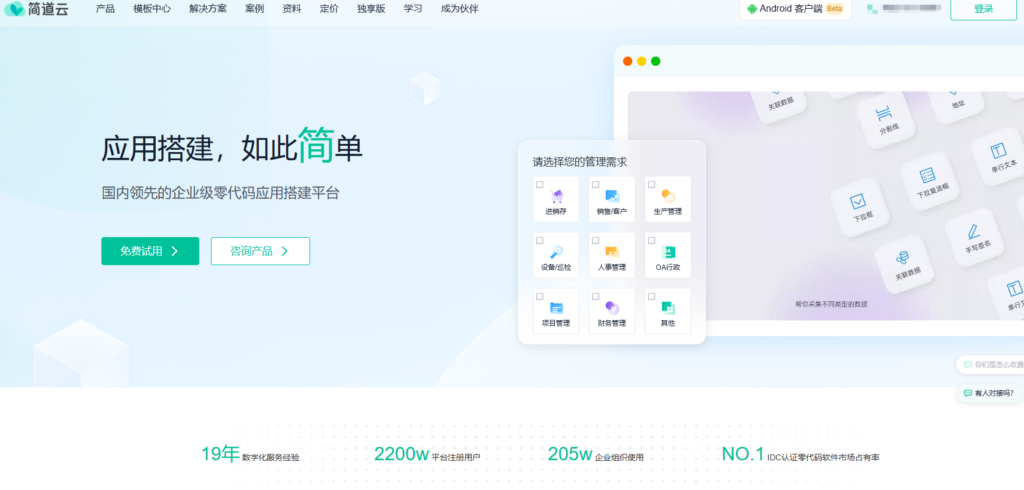The image size is (1024, 490).
Task: Click the 19年 statistic
Action: click(x=250, y=454)
